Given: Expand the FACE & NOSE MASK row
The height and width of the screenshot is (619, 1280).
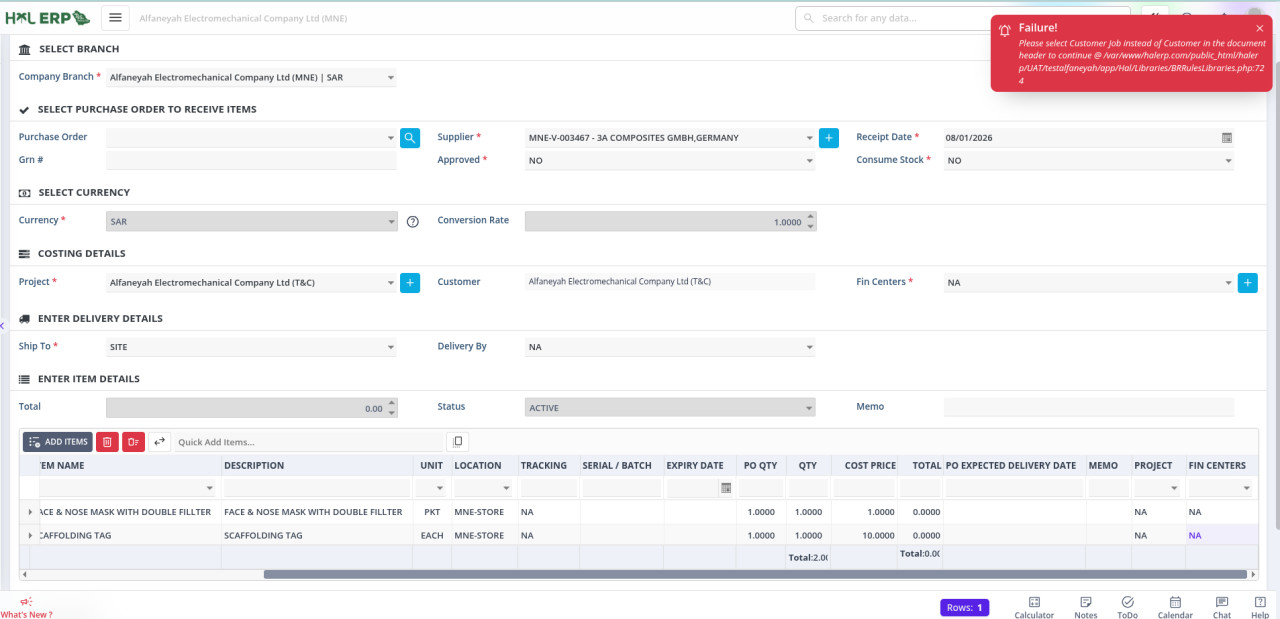Looking at the screenshot, I should 29,512.
